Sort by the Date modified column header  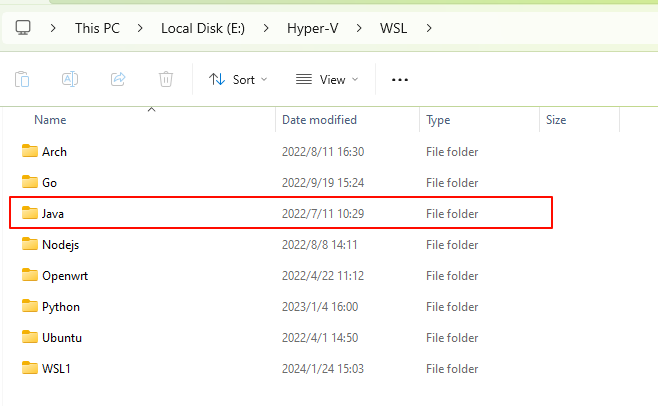319,120
